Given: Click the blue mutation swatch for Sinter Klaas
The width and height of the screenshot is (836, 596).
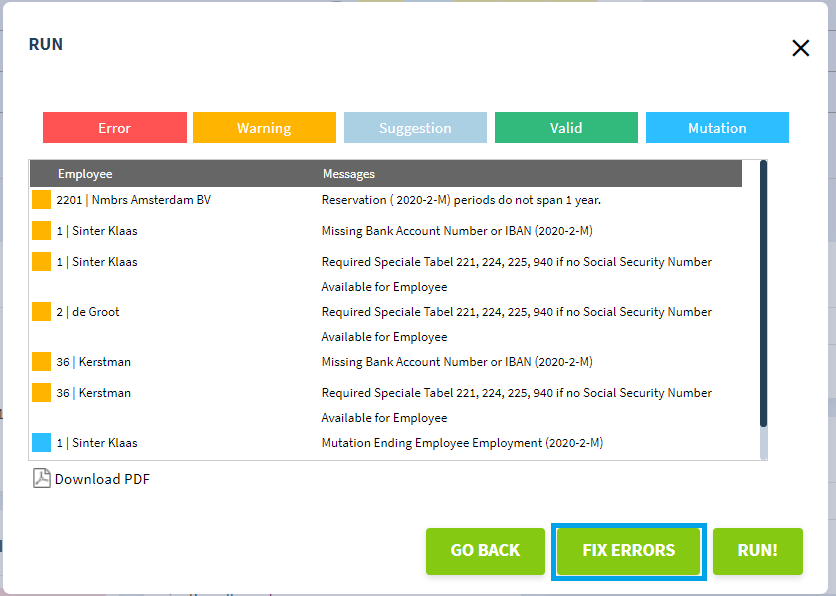Looking at the screenshot, I should point(41,442).
